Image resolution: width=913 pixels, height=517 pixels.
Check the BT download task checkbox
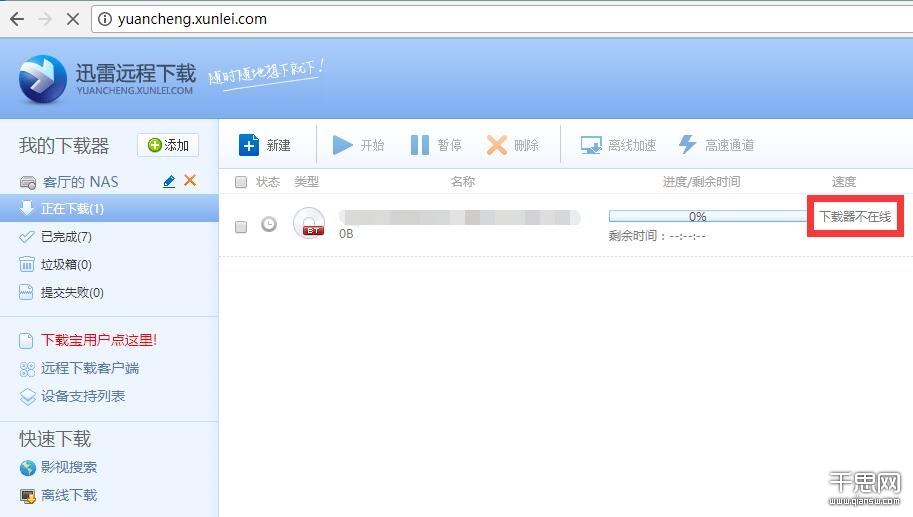[240, 227]
